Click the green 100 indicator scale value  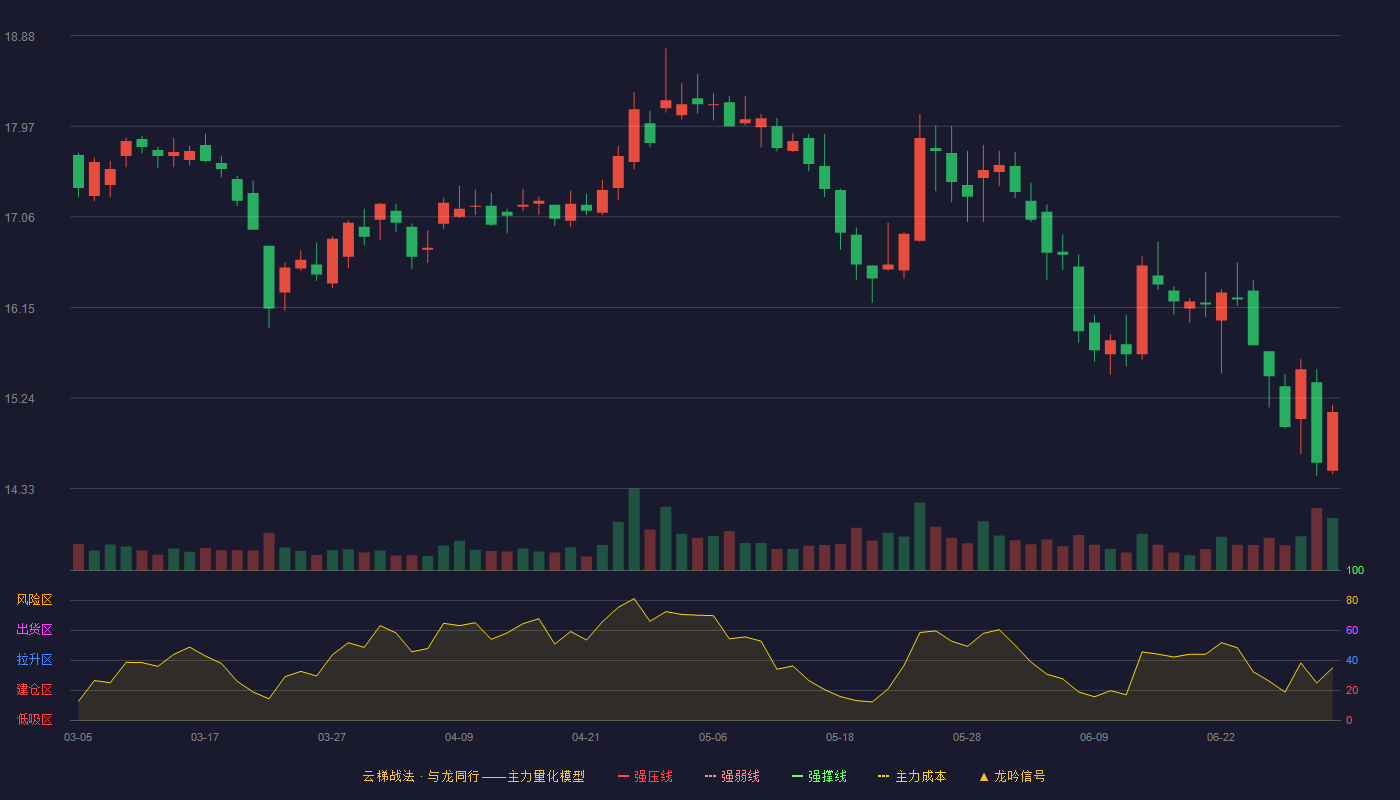[x=1355, y=570]
